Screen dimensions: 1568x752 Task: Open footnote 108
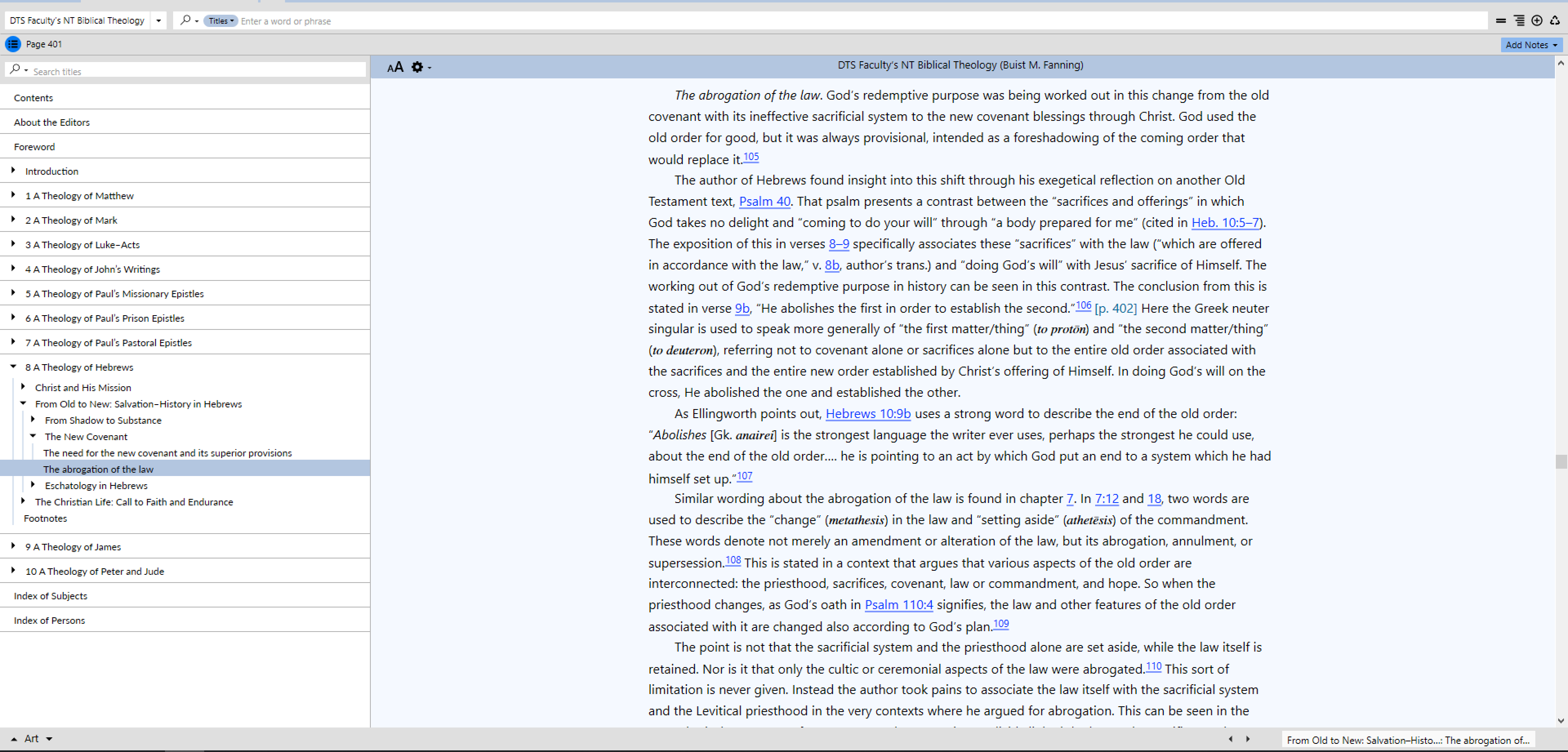tap(733, 560)
